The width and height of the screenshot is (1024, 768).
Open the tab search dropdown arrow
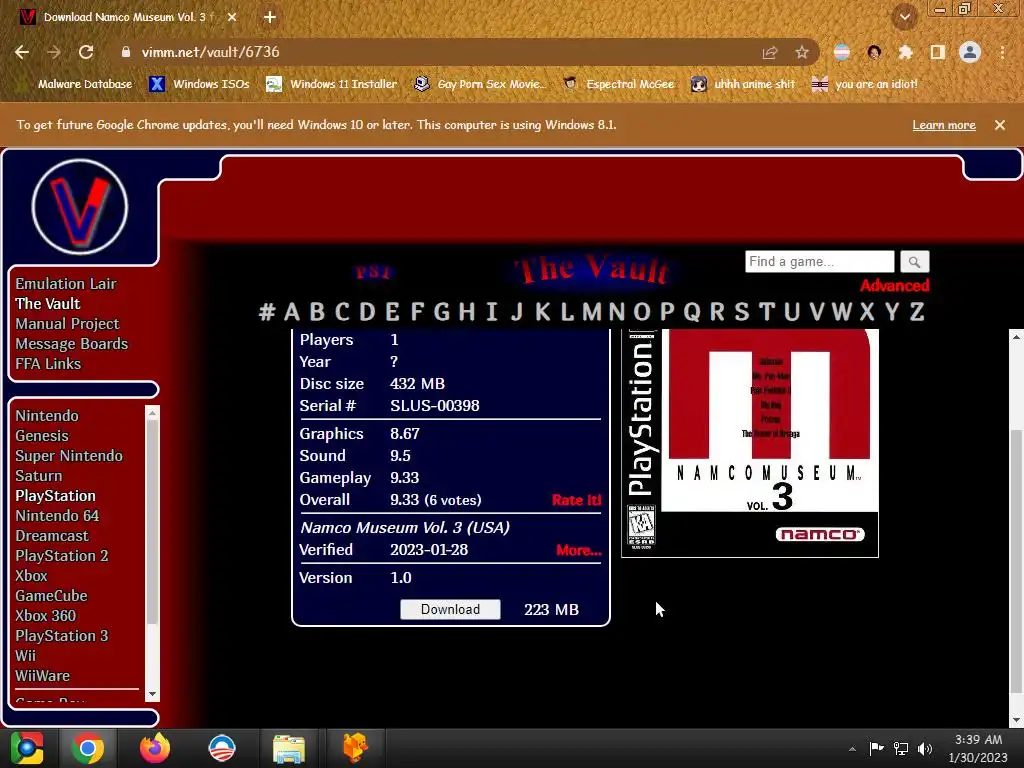(x=905, y=17)
